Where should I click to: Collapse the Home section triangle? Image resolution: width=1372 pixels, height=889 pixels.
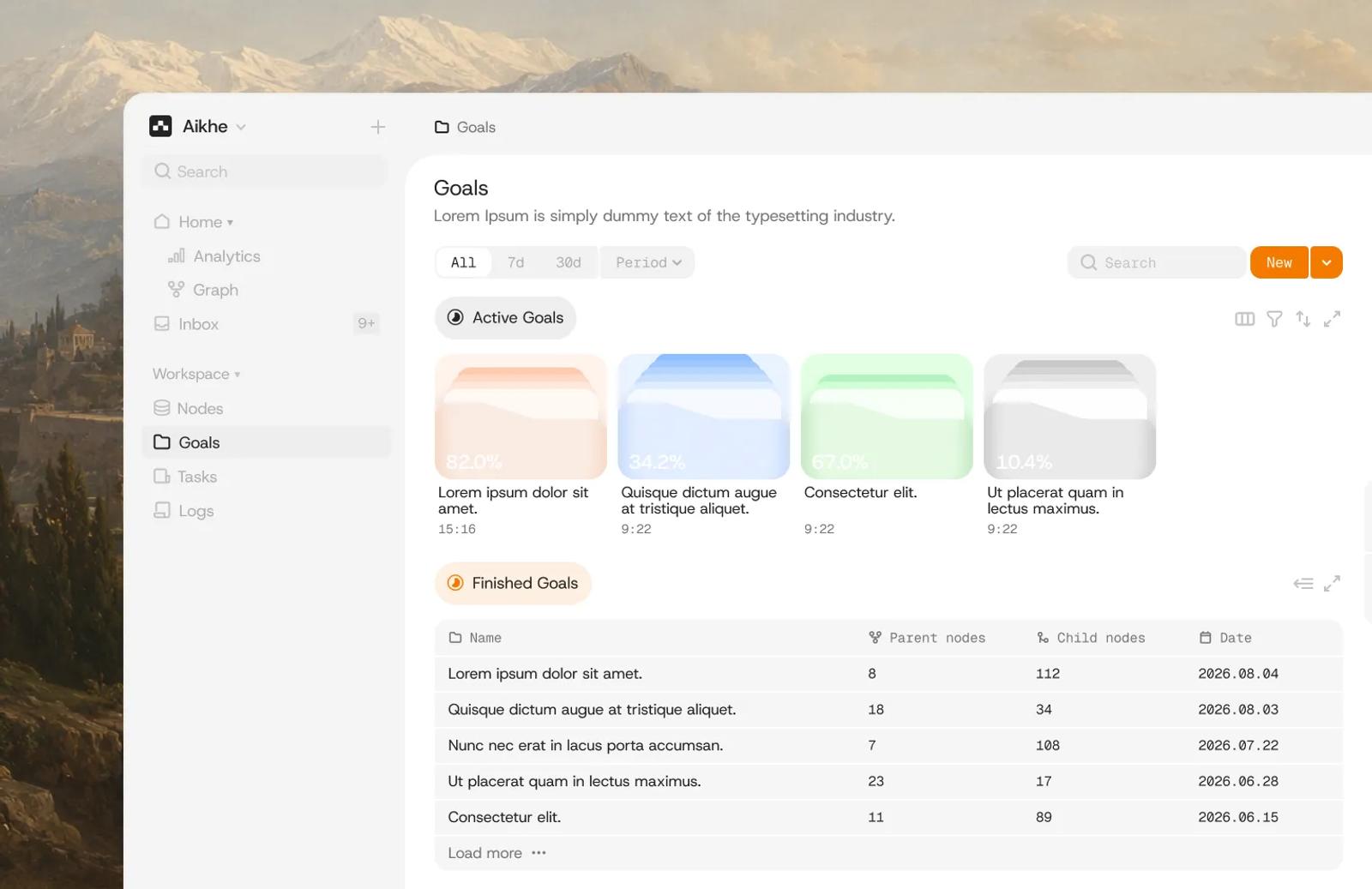(230, 223)
